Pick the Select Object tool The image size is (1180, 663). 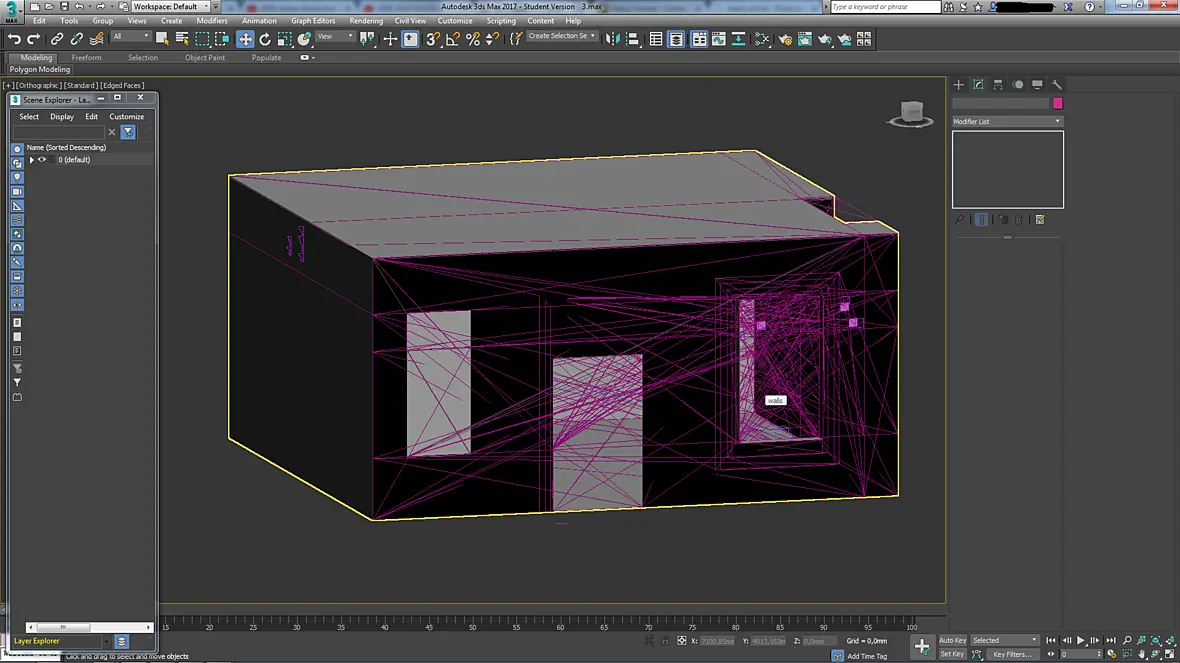pyautogui.click(x=162, y=38)
